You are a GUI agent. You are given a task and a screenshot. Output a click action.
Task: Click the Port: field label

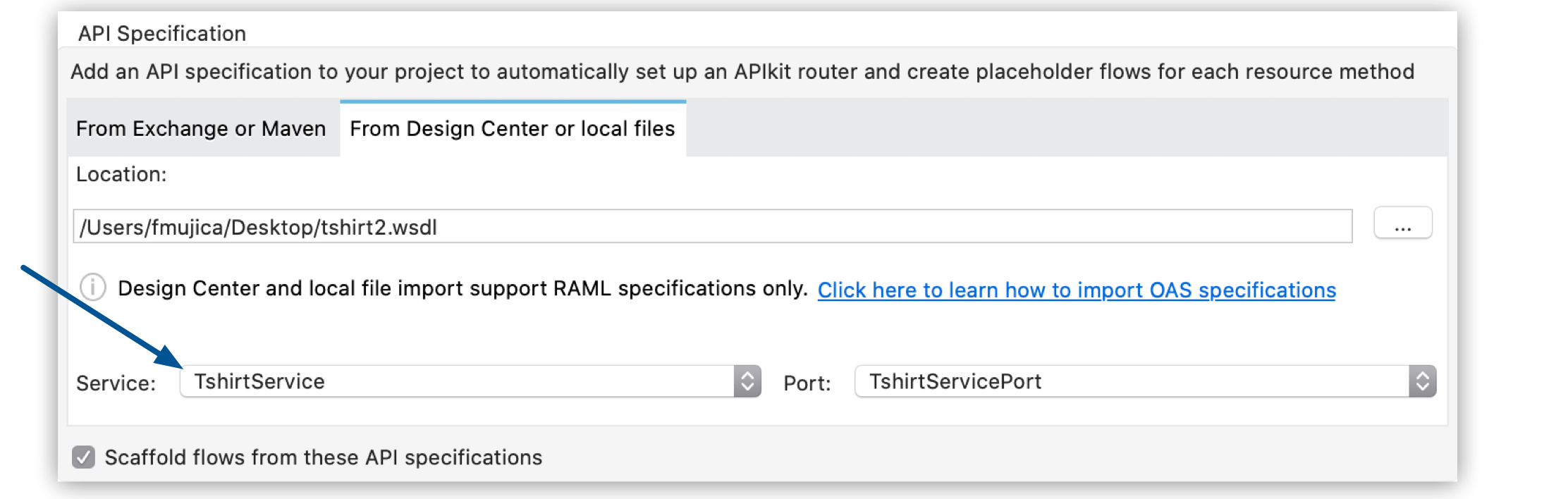click(807, 383)
